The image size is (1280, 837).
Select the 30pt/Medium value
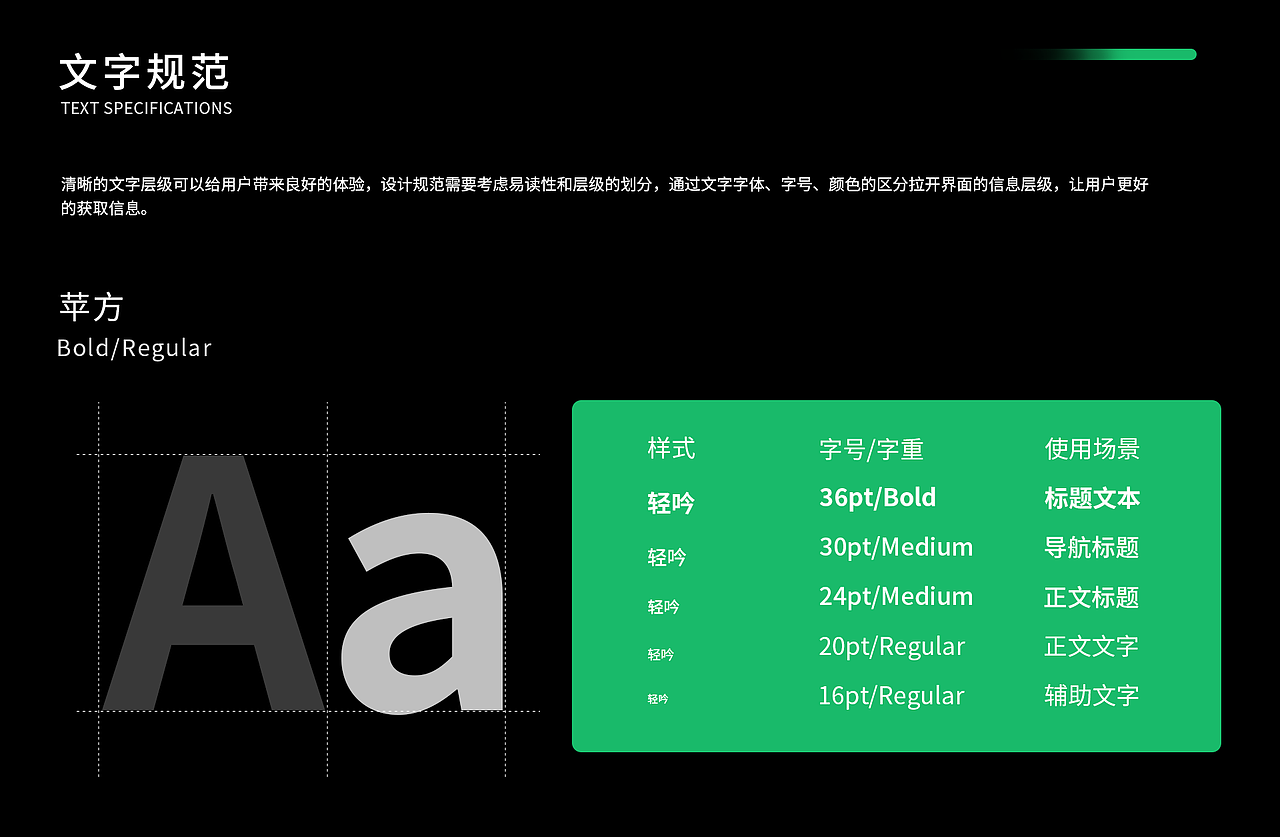pos(896,547)
